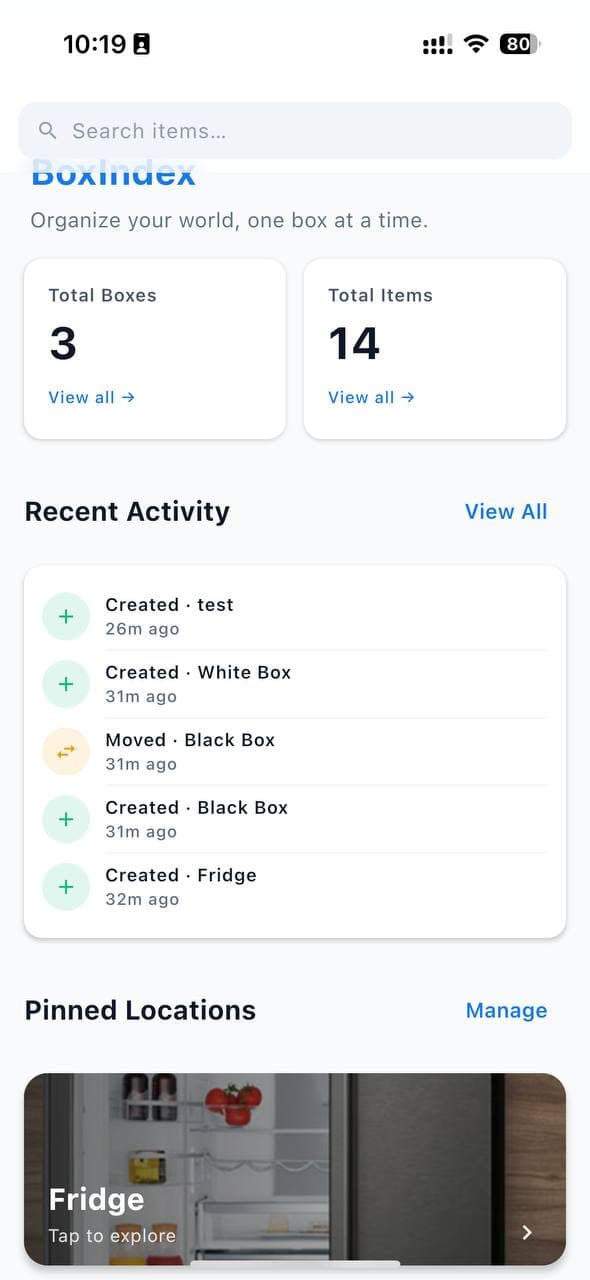Tap the 'Search items...' input field

(295, 130)
